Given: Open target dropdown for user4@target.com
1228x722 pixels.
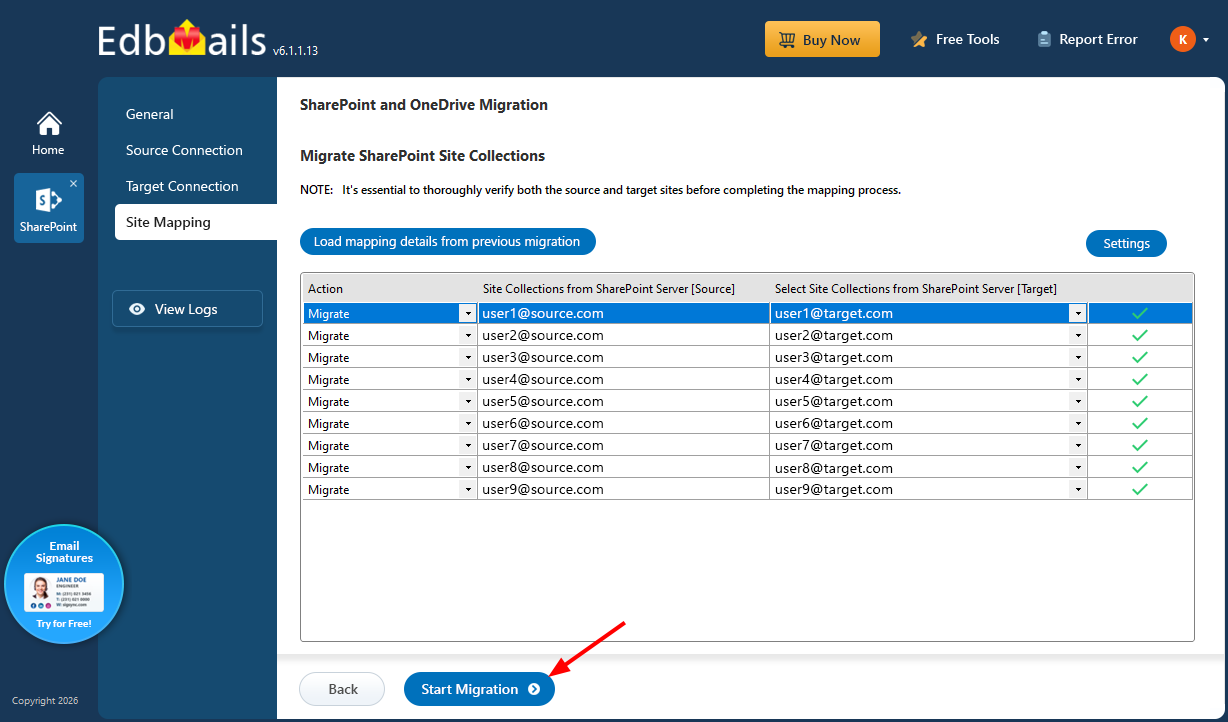Looking at the screenshot, I should coord(1077,379).
